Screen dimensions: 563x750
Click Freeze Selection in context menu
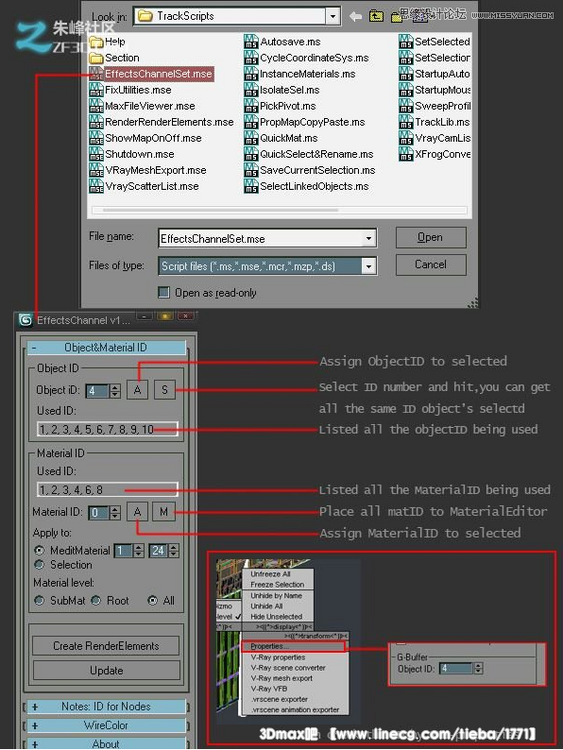(x=277, y=585)
